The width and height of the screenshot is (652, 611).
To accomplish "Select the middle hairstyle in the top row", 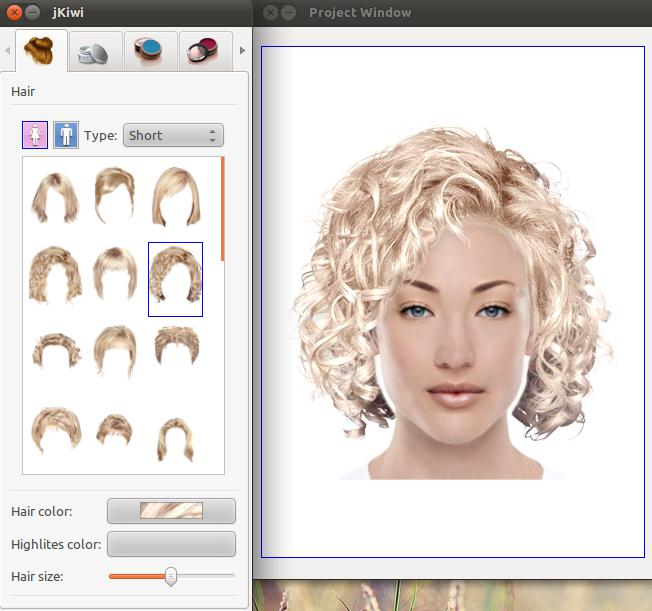I will coord(115,195).
